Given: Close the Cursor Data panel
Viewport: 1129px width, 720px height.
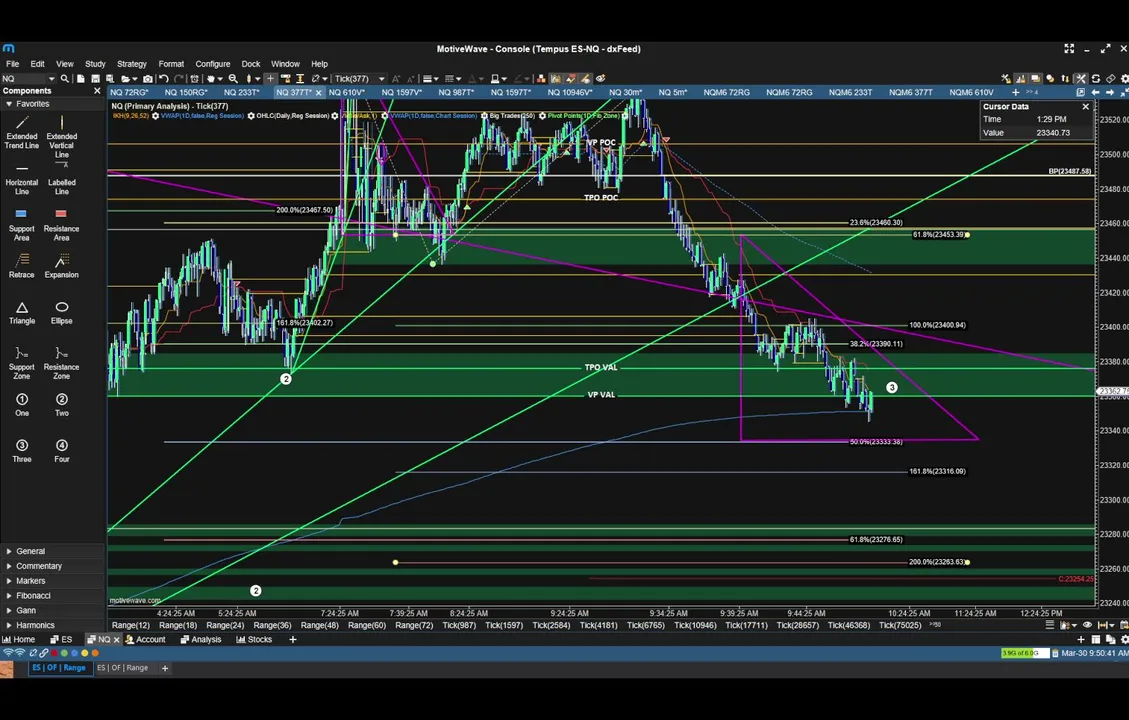Looking at the screenshot, I should click(x=1086, y=107).
